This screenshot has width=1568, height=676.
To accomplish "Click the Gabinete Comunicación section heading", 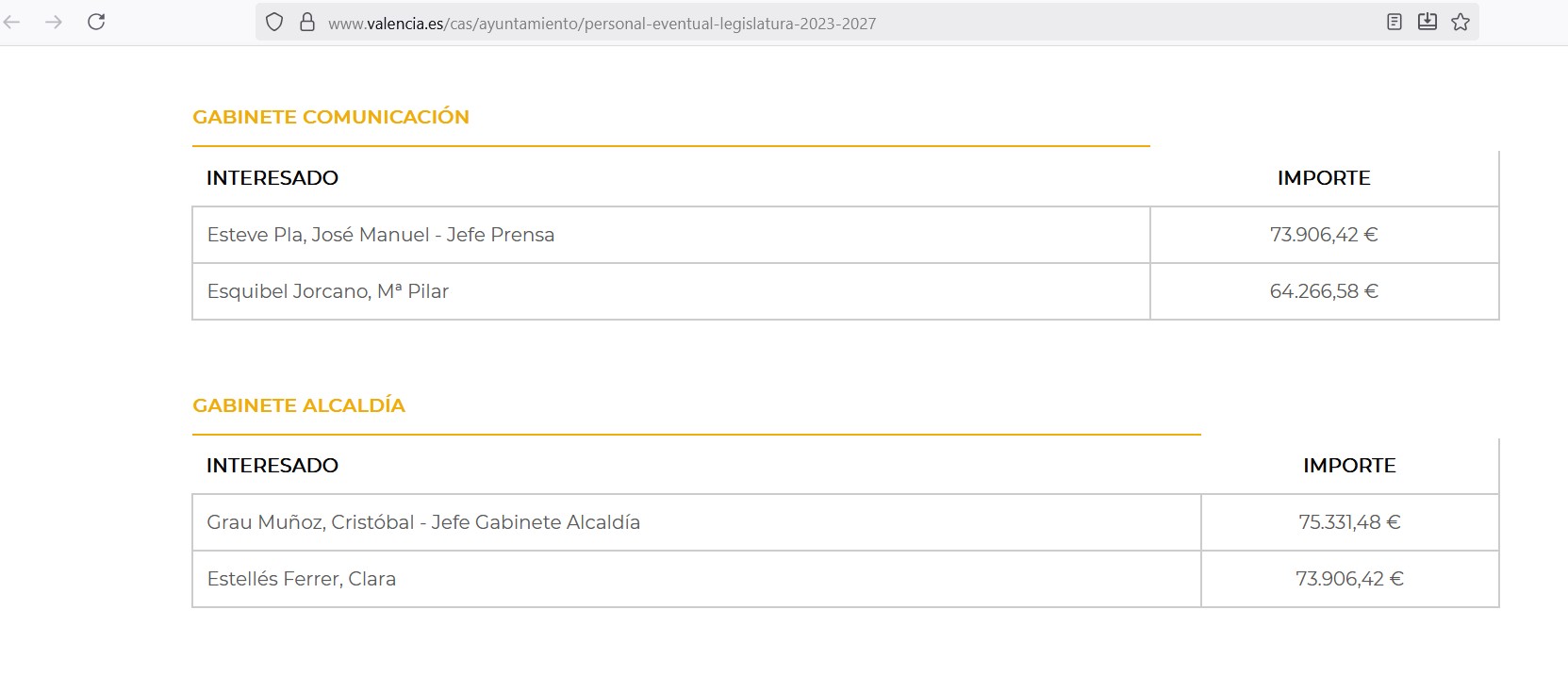I will click(331, 117).
